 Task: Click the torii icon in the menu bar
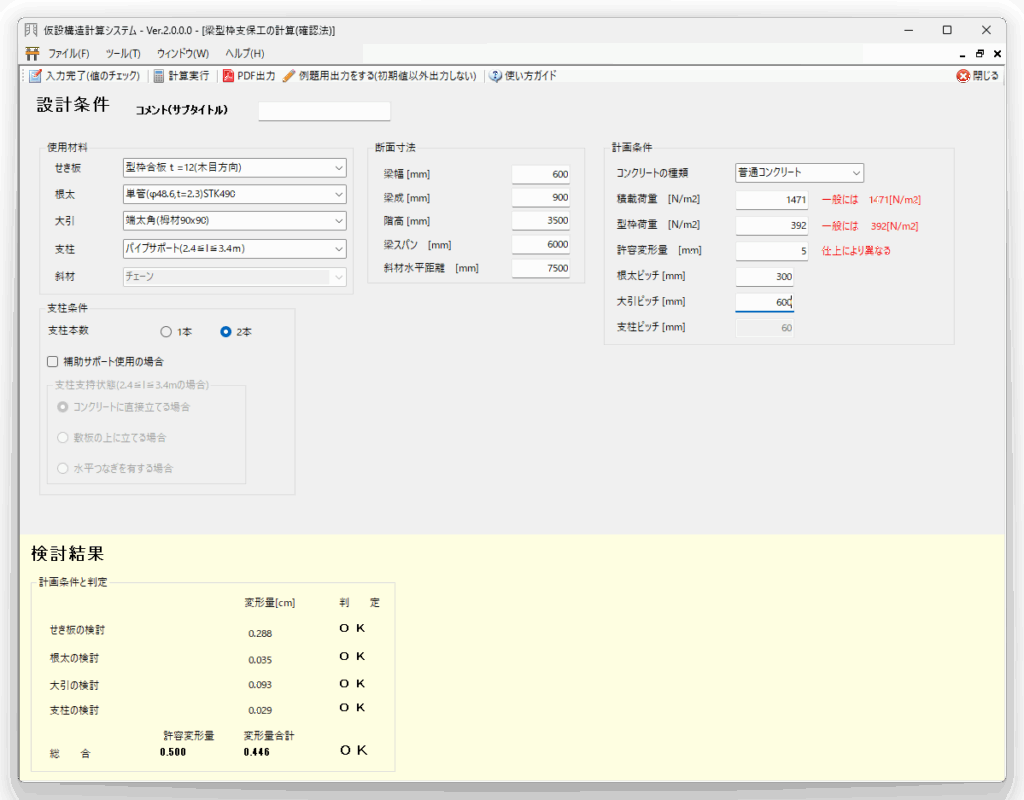click(x=32, y=54)
